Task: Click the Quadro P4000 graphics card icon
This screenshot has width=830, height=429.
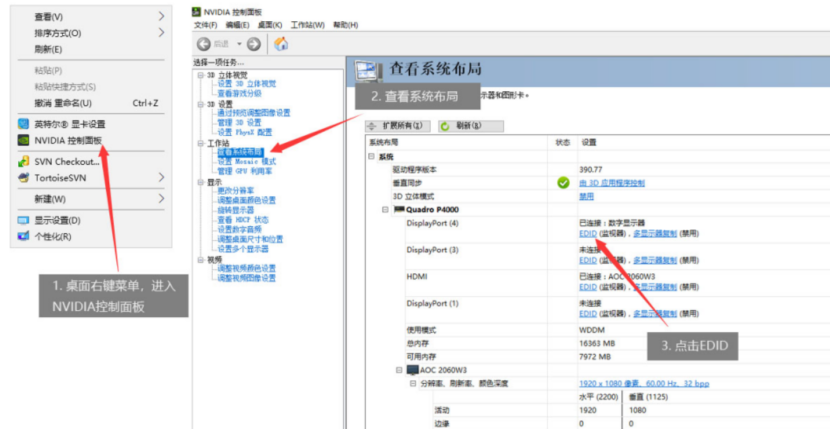Action: [x=399, y=210]
